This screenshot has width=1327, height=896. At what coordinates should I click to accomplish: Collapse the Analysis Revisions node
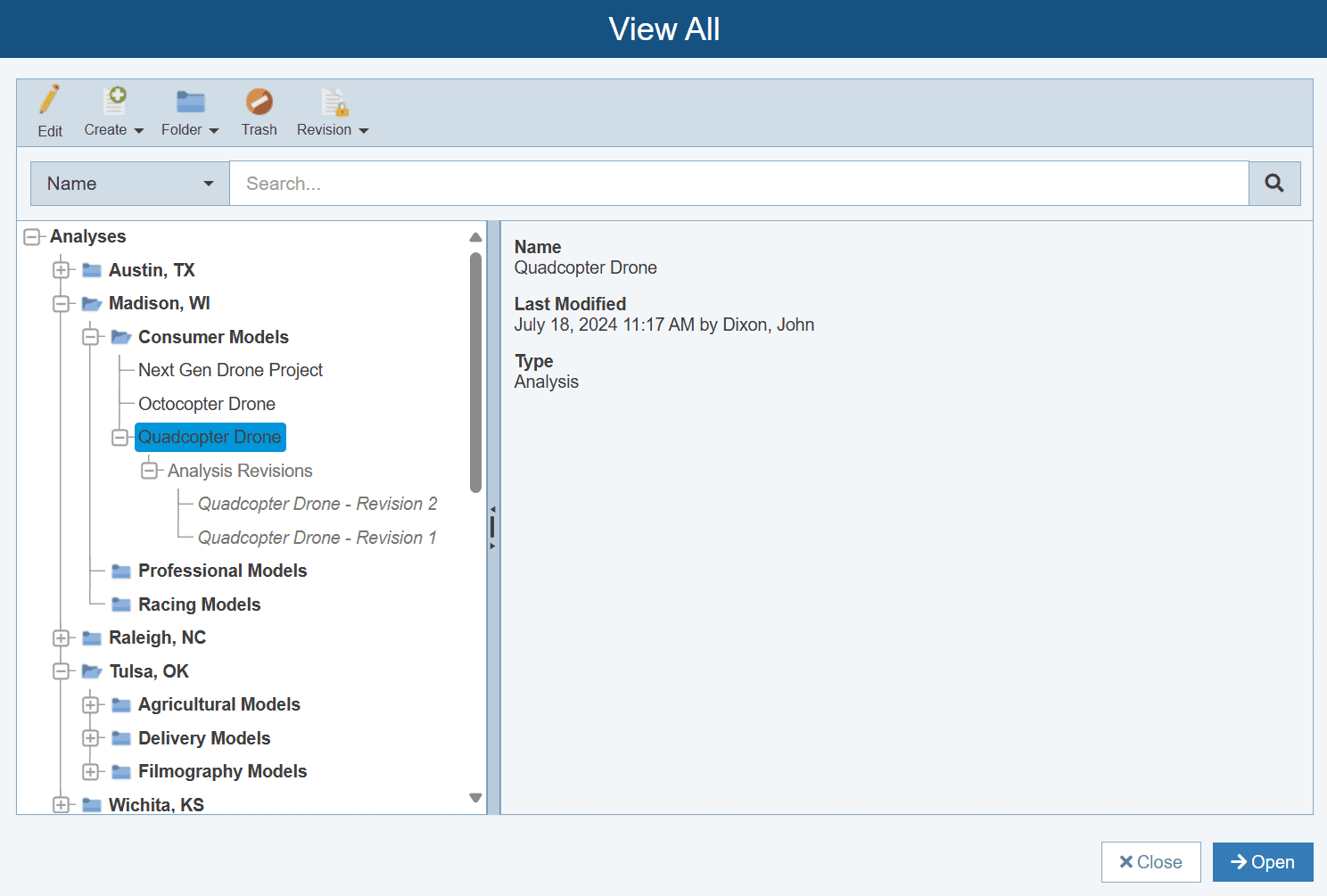[x=150, y=471]
